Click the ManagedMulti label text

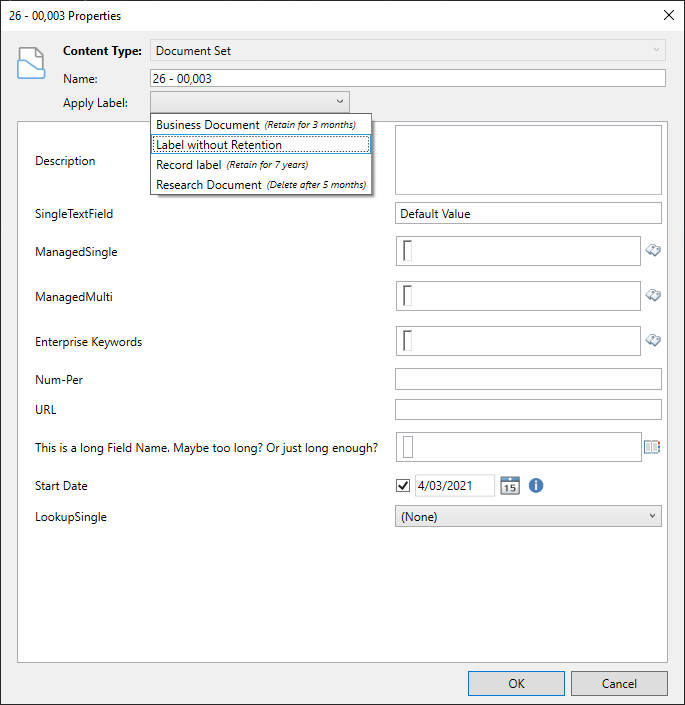(x=74, y=297)
